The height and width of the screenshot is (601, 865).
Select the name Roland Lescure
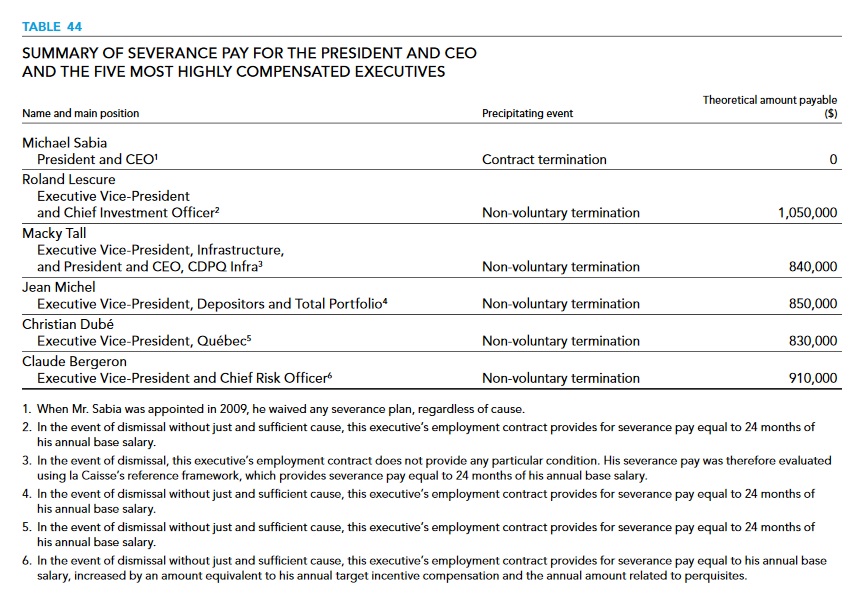[69, 180]
